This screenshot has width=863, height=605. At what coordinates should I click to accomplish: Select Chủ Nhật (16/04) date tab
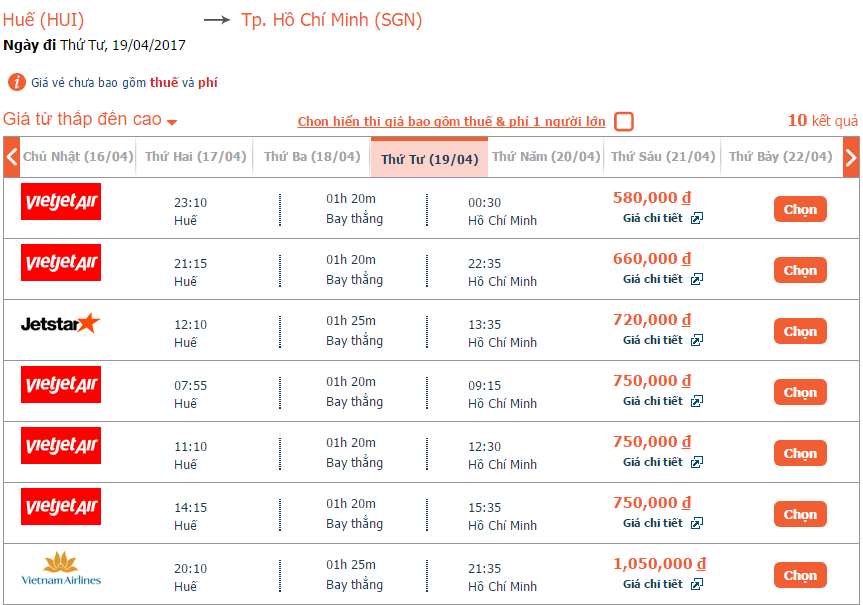point(78,157)
